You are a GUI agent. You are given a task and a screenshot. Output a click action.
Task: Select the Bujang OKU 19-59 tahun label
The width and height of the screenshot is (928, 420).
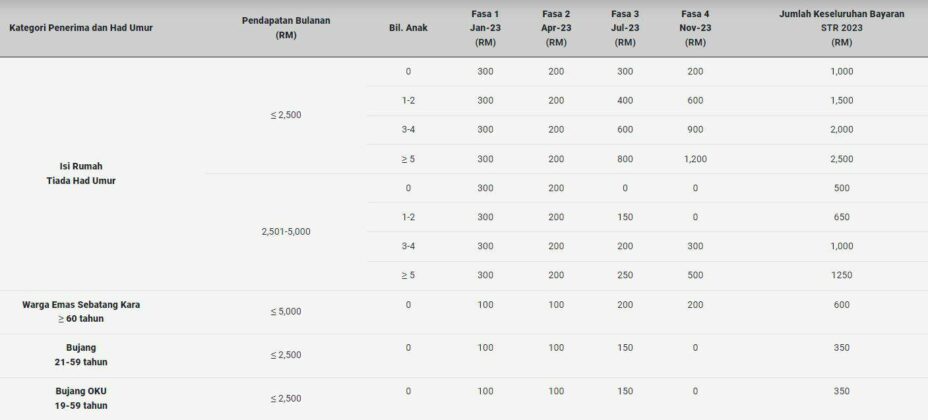(x=81, y=399)
